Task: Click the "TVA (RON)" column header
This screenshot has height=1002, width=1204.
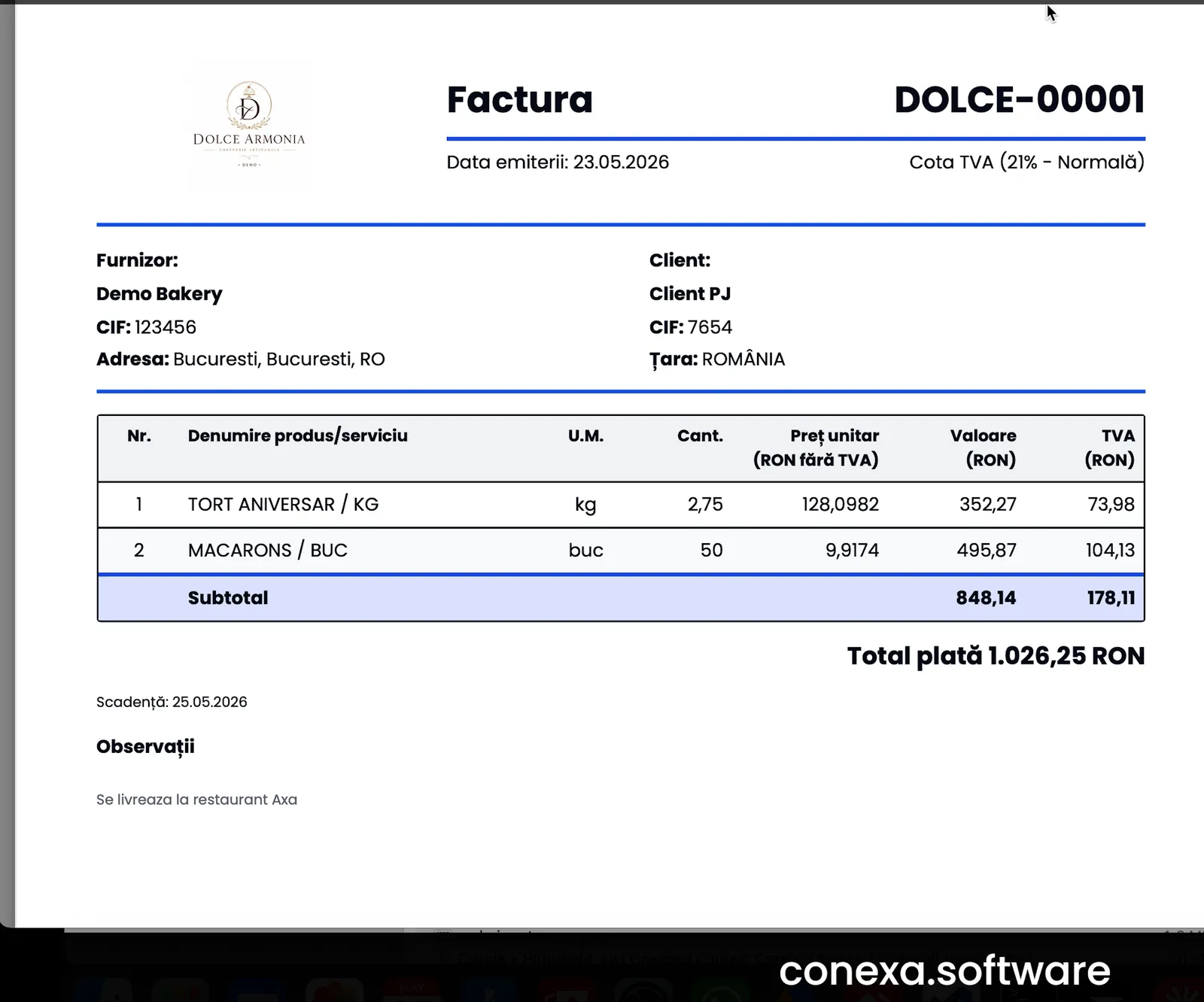Action: click(1109, 448)
